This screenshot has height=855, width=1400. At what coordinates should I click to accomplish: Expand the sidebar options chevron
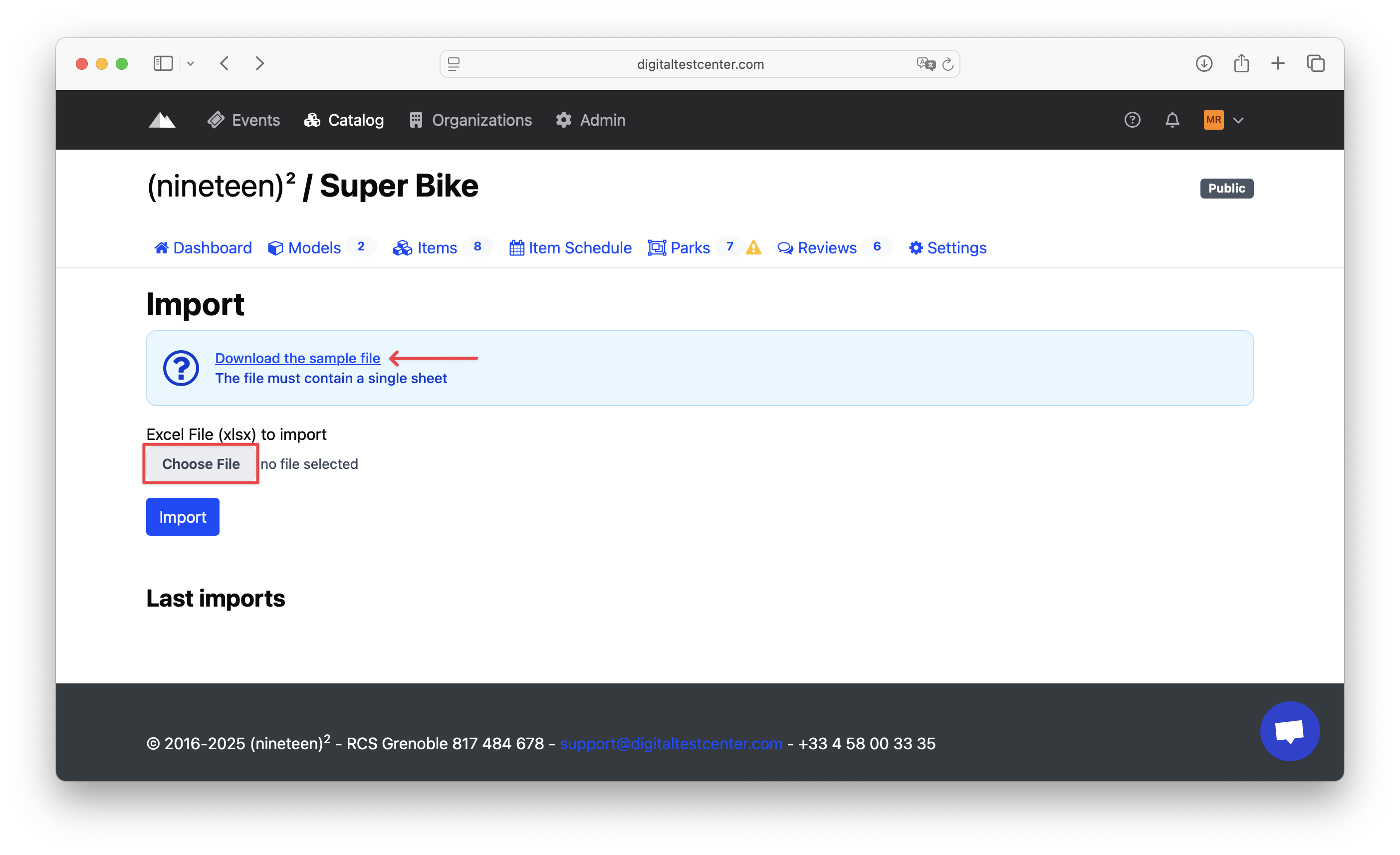191,64
